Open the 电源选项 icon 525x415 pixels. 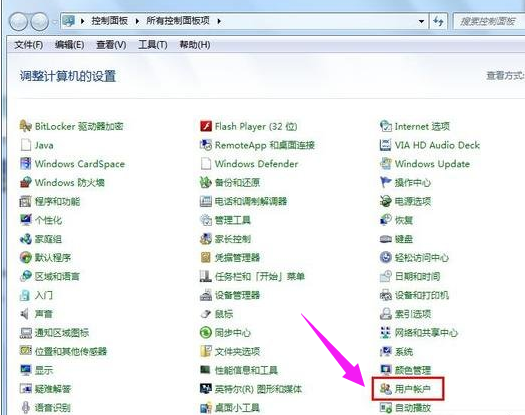tap(386, 201)
